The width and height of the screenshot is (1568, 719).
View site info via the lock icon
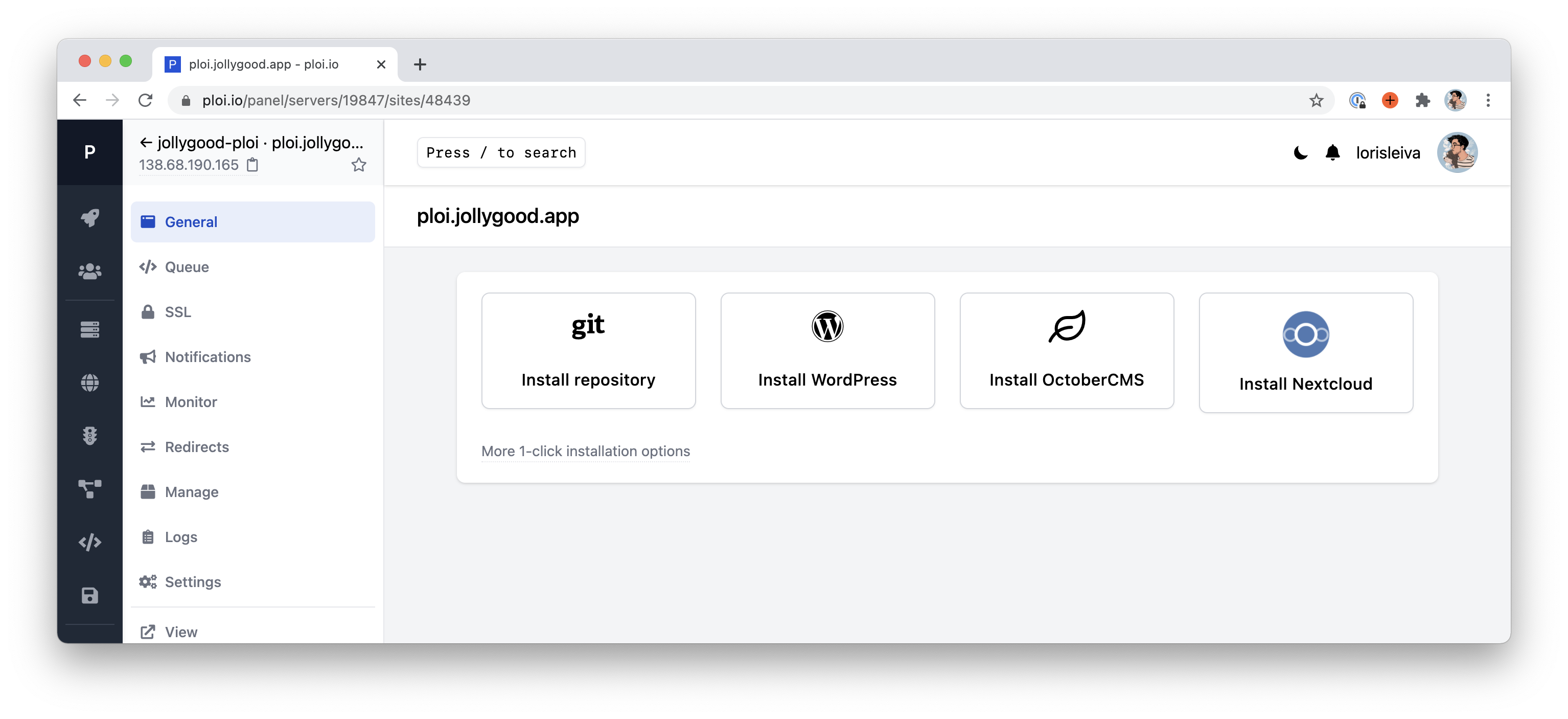186,100
